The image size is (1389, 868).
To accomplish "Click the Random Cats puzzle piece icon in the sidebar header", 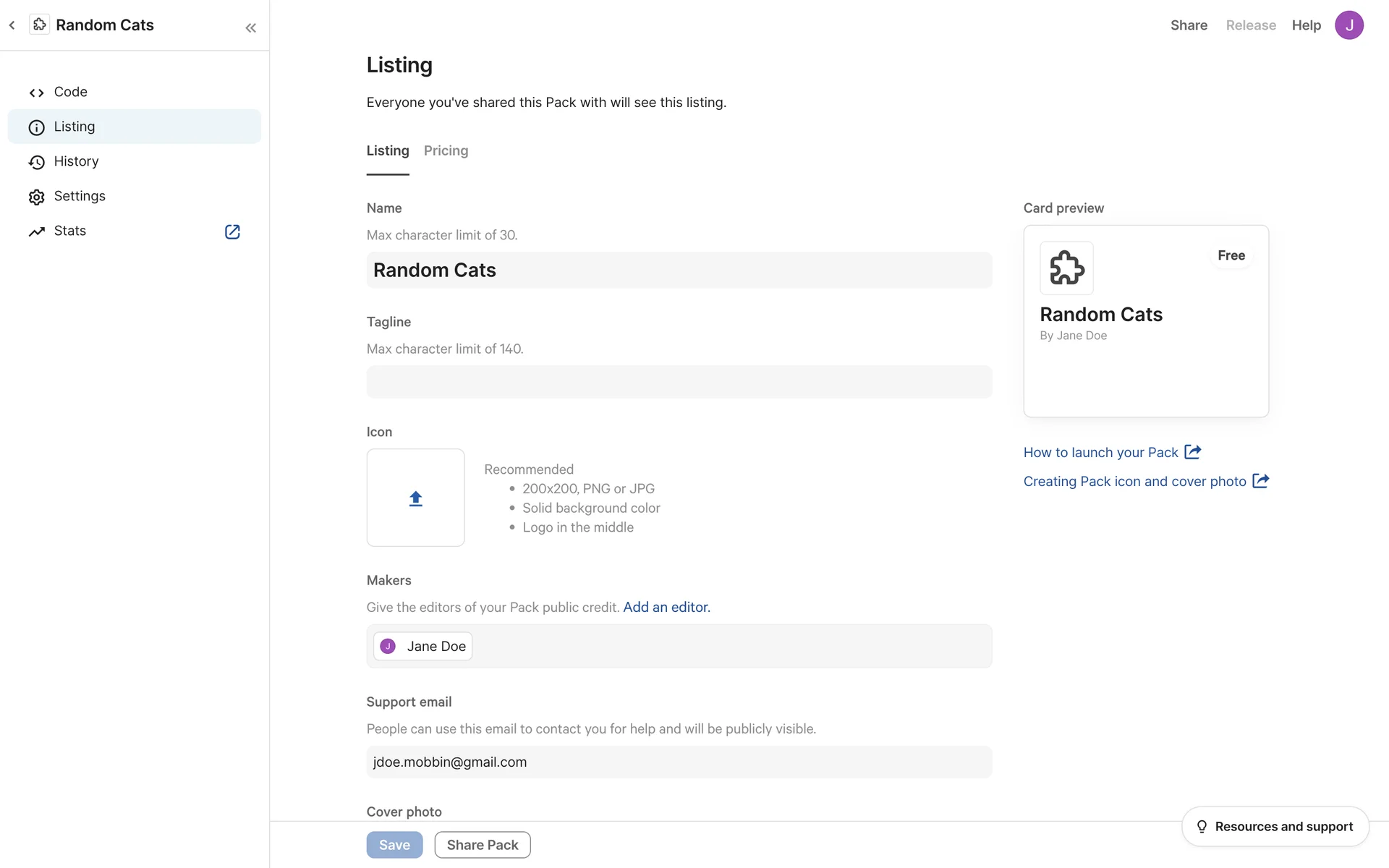I will pyautogui.click(x=40, y=25).
